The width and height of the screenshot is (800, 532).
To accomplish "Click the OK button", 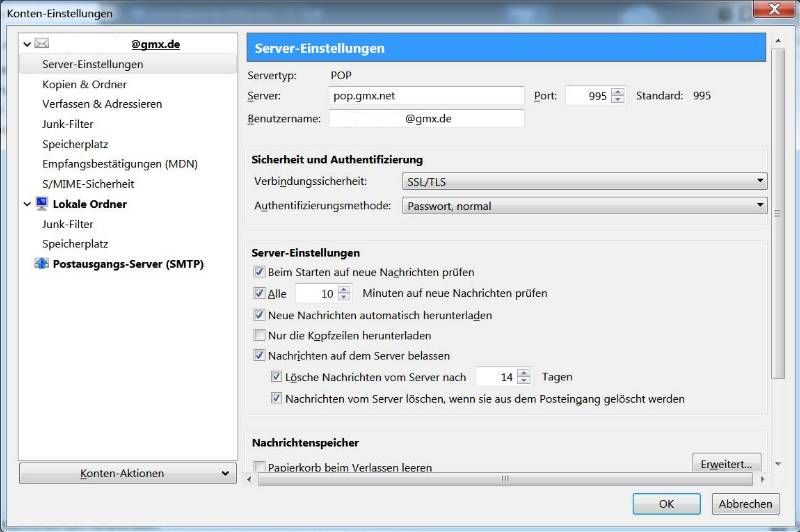I will 666,504.
